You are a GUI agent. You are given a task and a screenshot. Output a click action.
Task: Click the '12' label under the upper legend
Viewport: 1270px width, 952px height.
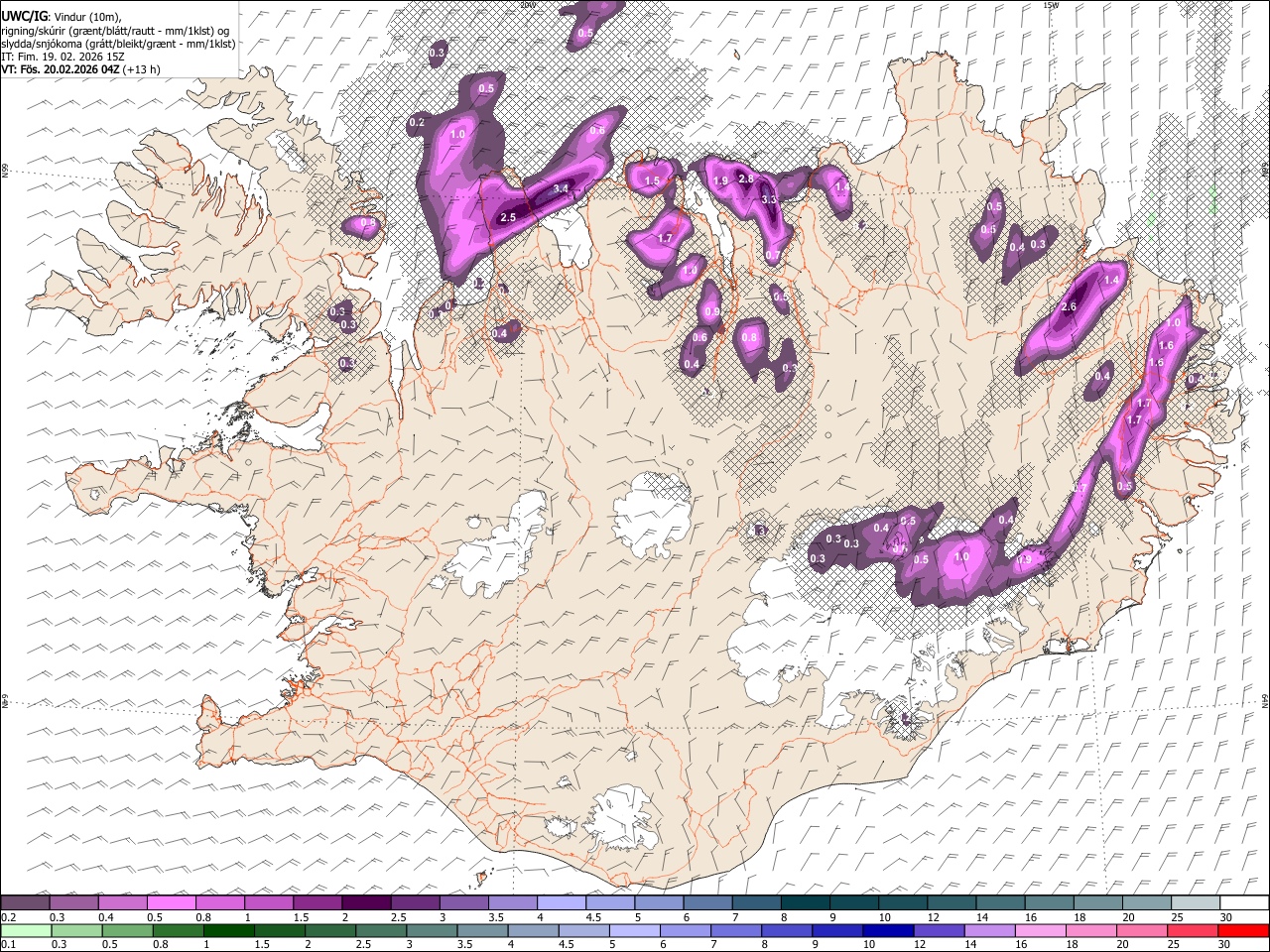934,917
